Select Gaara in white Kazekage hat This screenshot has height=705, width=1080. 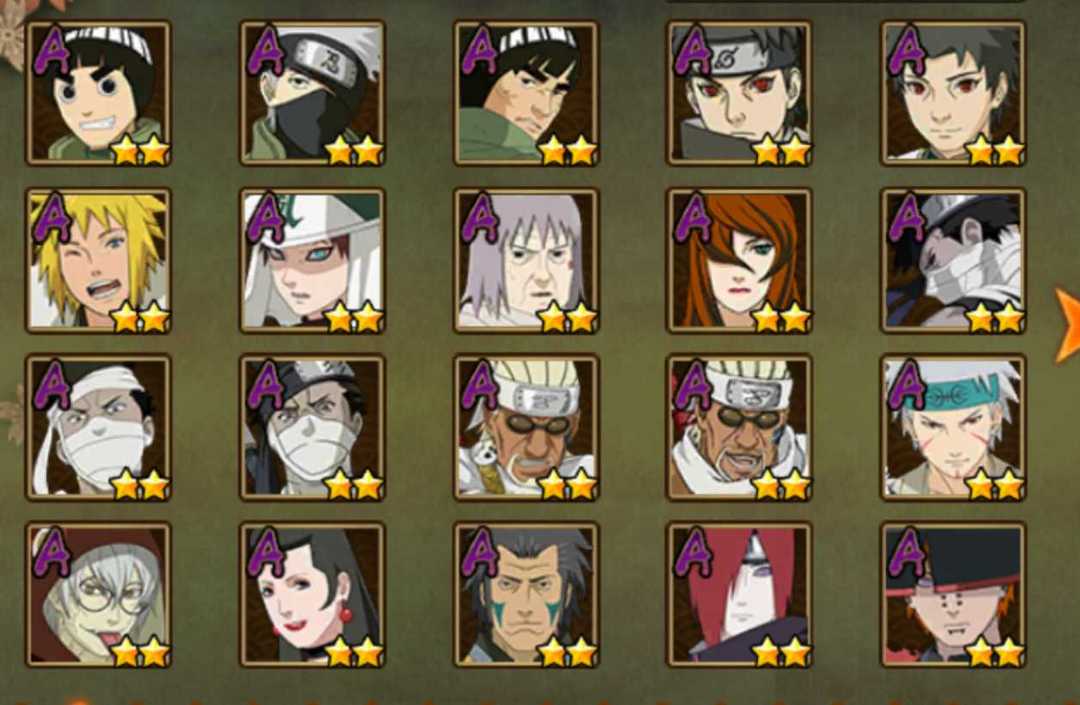pos(313,260)
